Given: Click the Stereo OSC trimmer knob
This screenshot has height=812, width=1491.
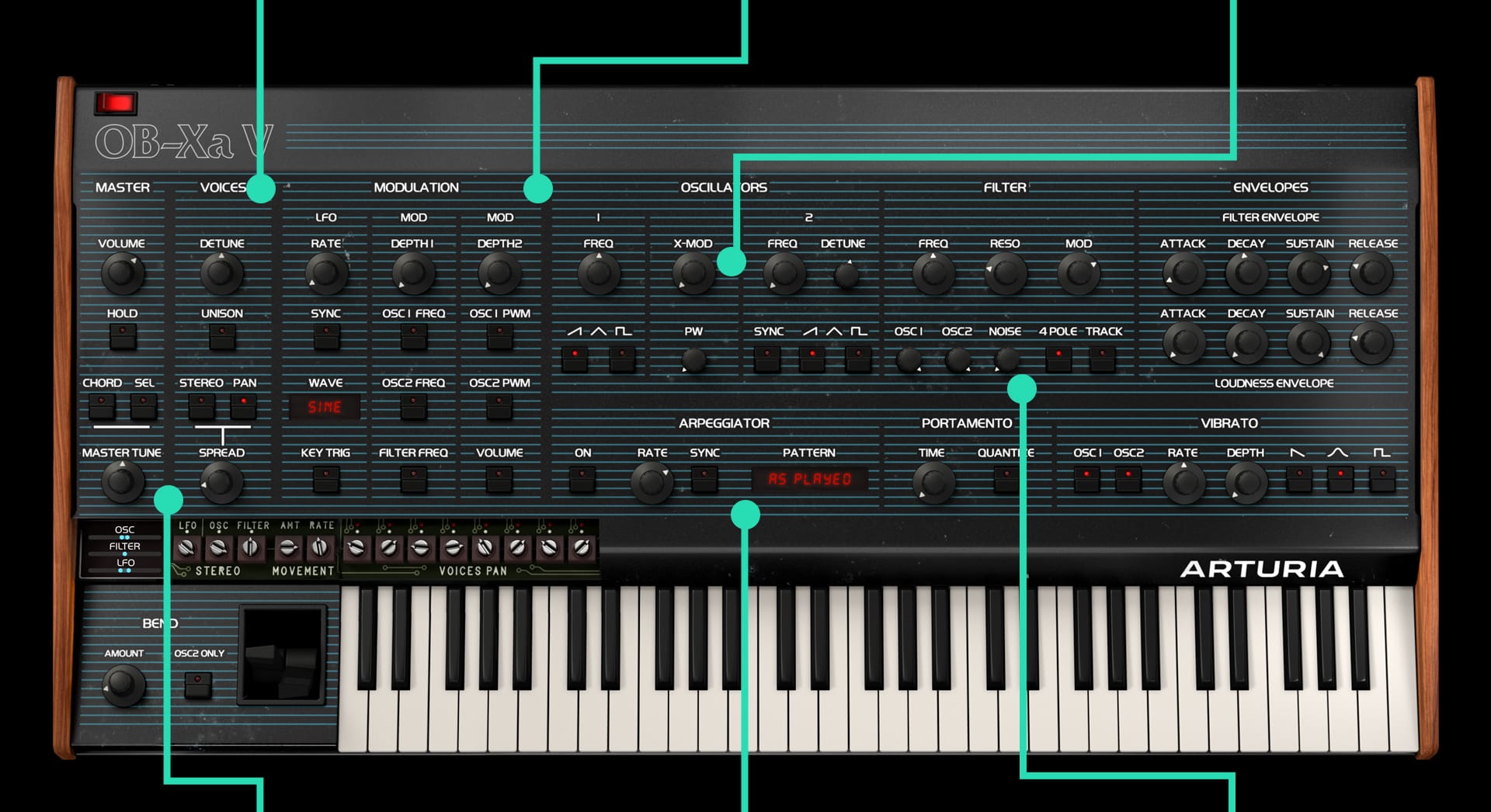Looking at the screenshot, I should [x=219, y=548].
